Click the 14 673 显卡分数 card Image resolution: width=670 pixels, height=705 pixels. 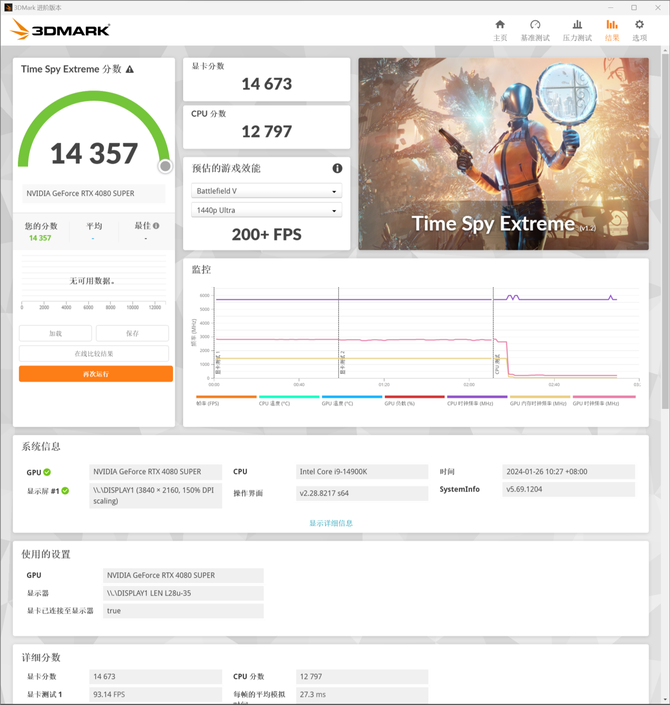pos(267,80)
